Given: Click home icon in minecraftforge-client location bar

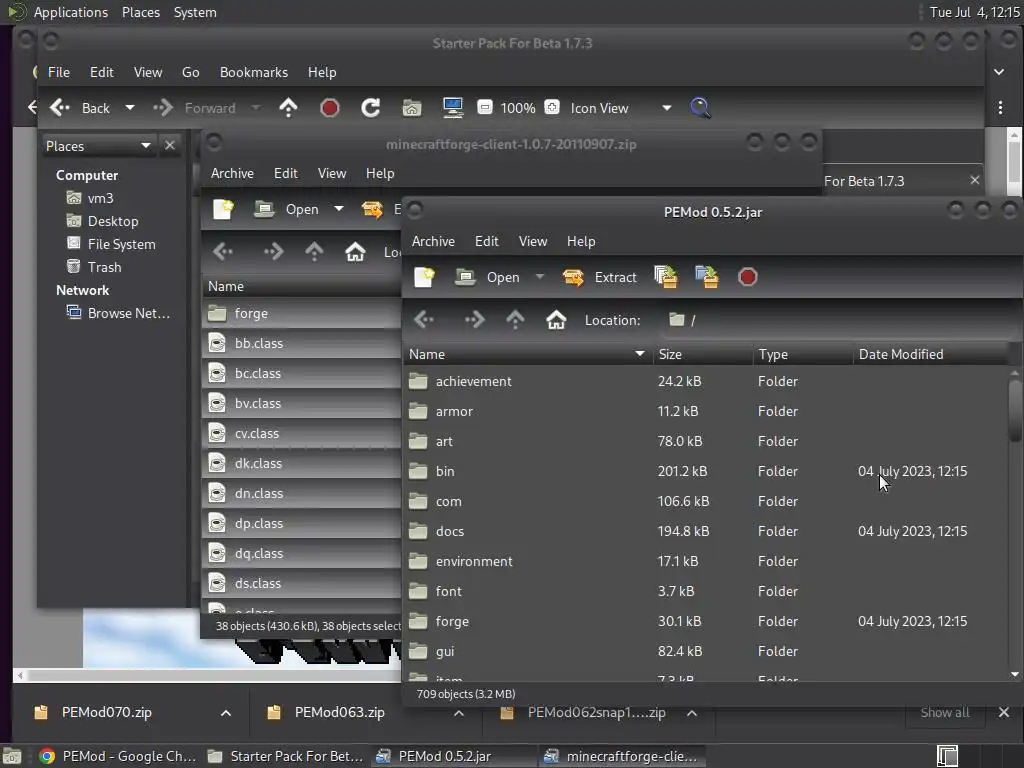Looking at the screenshot, I should tap(355, 251).
